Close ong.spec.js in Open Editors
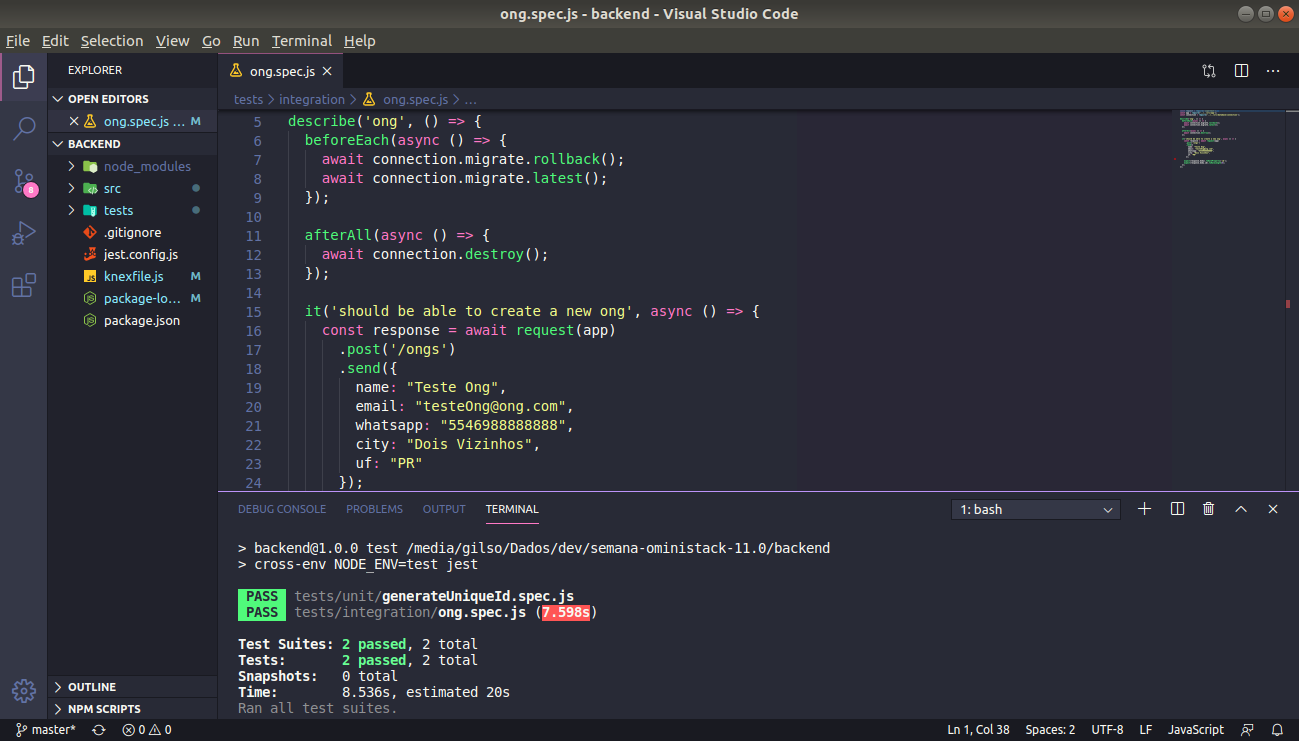Screen dimensions: 1299x741 73,121
